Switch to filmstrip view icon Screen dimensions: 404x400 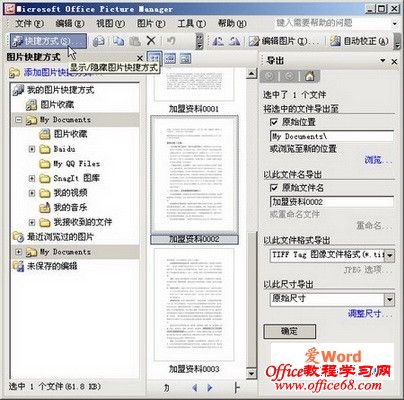170,58
